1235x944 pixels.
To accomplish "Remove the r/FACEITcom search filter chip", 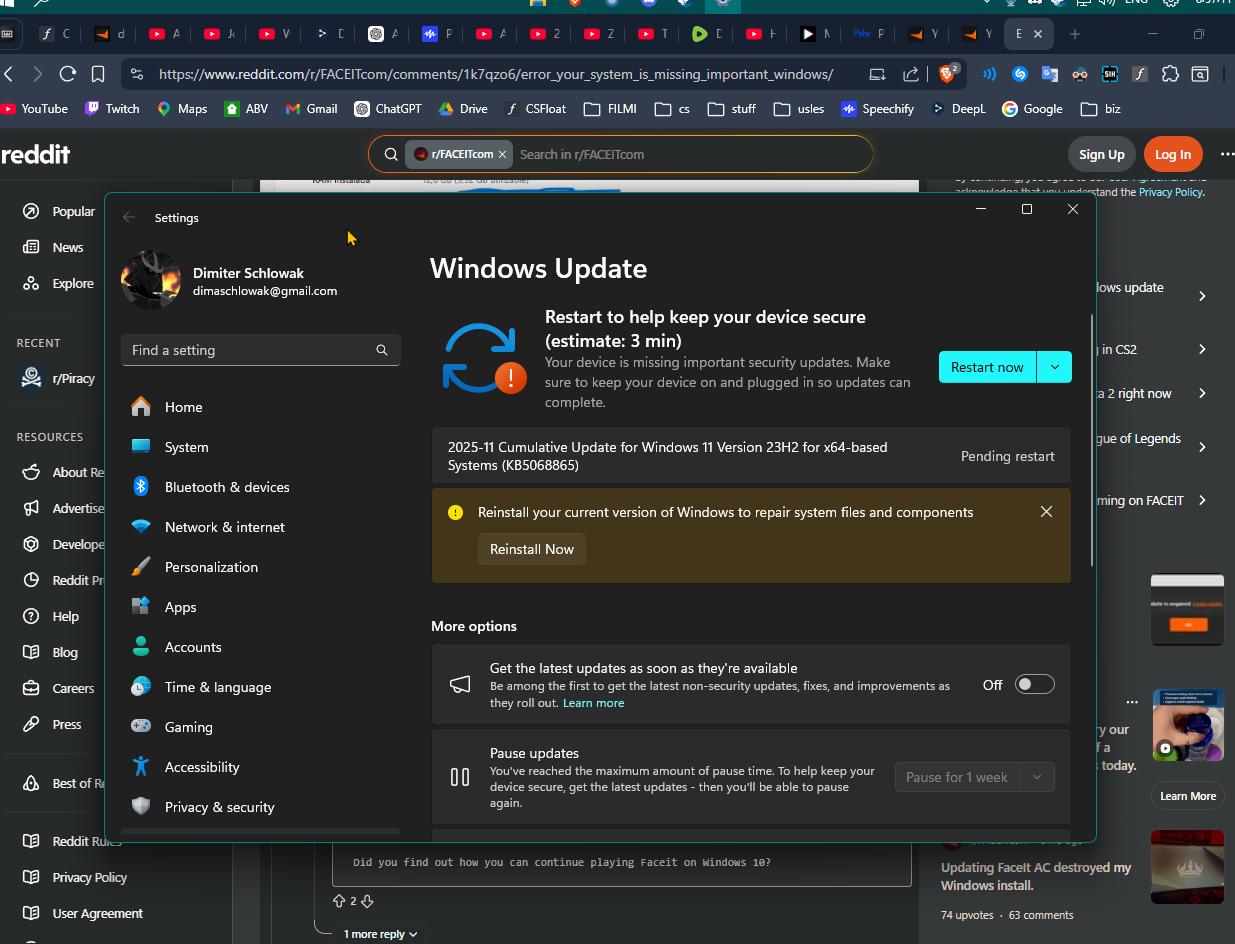I will 502,154.
